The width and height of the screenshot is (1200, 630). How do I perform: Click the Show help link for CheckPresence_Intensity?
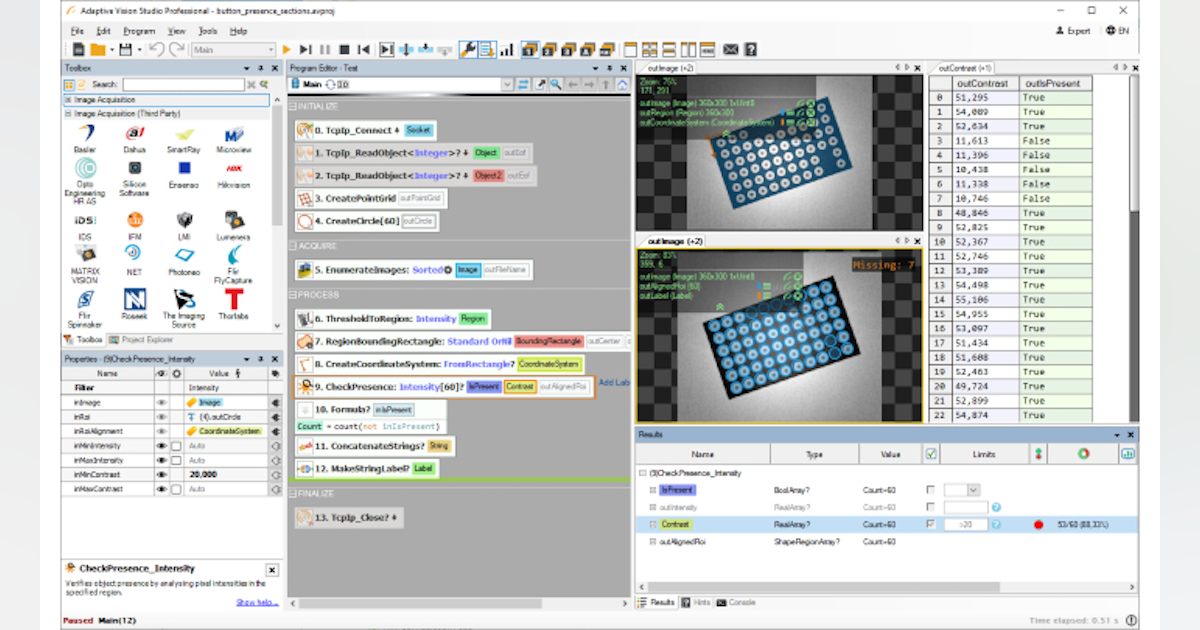257,602
